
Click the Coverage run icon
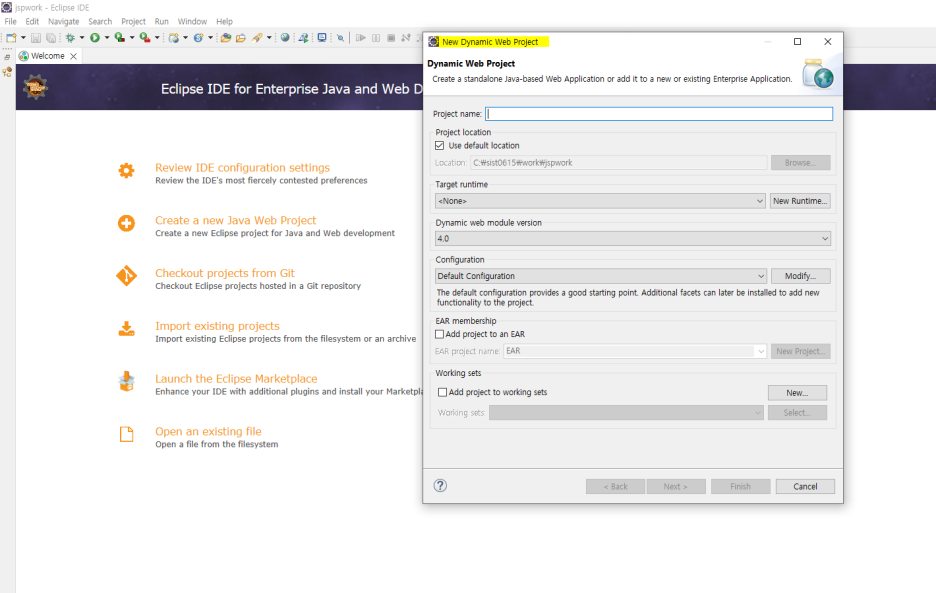[119, 38]
